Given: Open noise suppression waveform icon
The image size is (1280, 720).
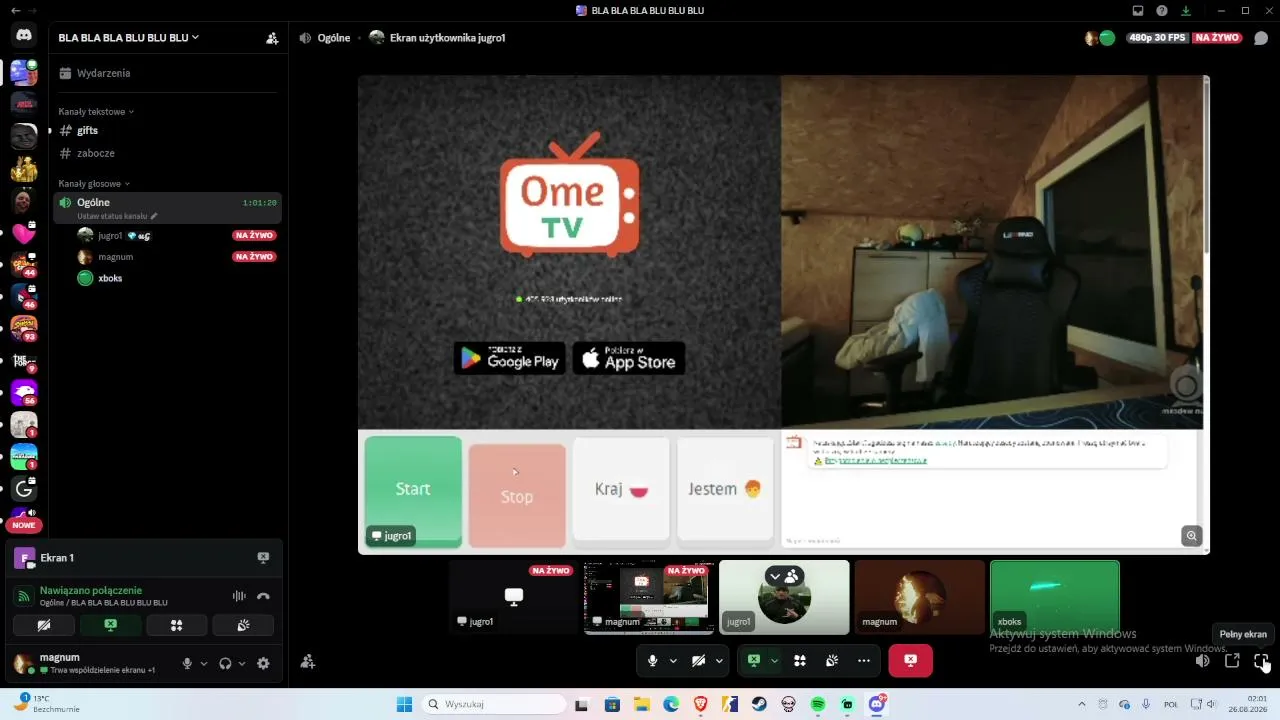Looking at the screenshot, I should [239, 596].
